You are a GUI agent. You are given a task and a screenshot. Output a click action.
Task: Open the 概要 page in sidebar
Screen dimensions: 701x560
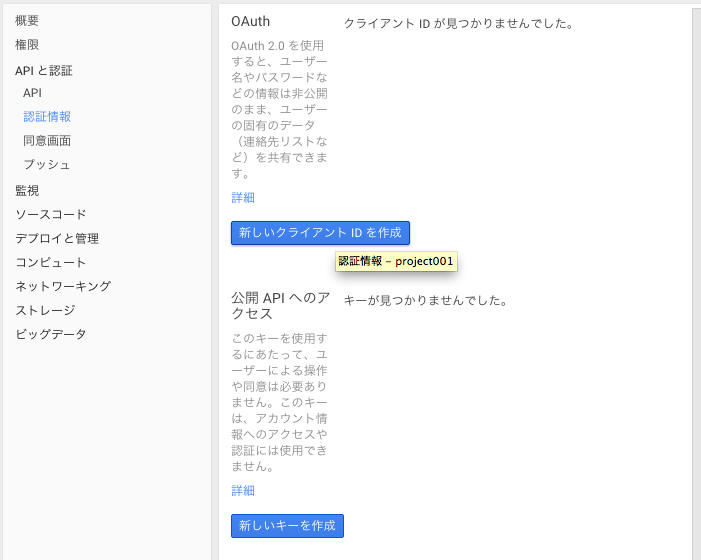pos(28,21)
